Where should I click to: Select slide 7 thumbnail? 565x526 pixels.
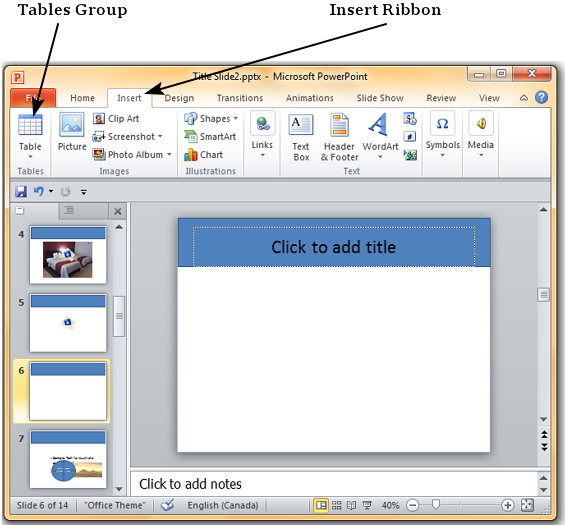(x=68, y=459)
